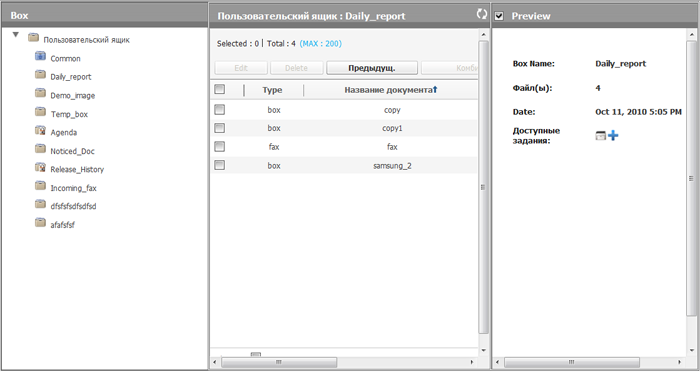Click the Noticed_Doc folder icon
Viewport: 700px width, 372px height.
(40, 149)
